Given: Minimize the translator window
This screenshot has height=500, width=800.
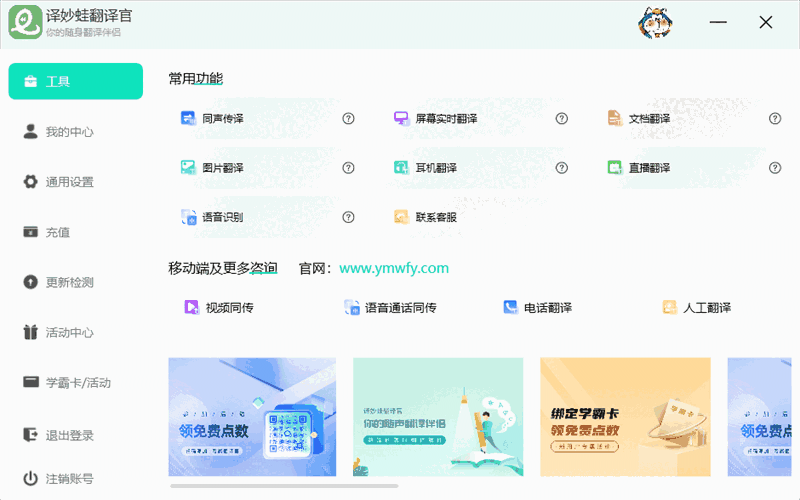Looking at the screenshot, I should coord(718,22).
